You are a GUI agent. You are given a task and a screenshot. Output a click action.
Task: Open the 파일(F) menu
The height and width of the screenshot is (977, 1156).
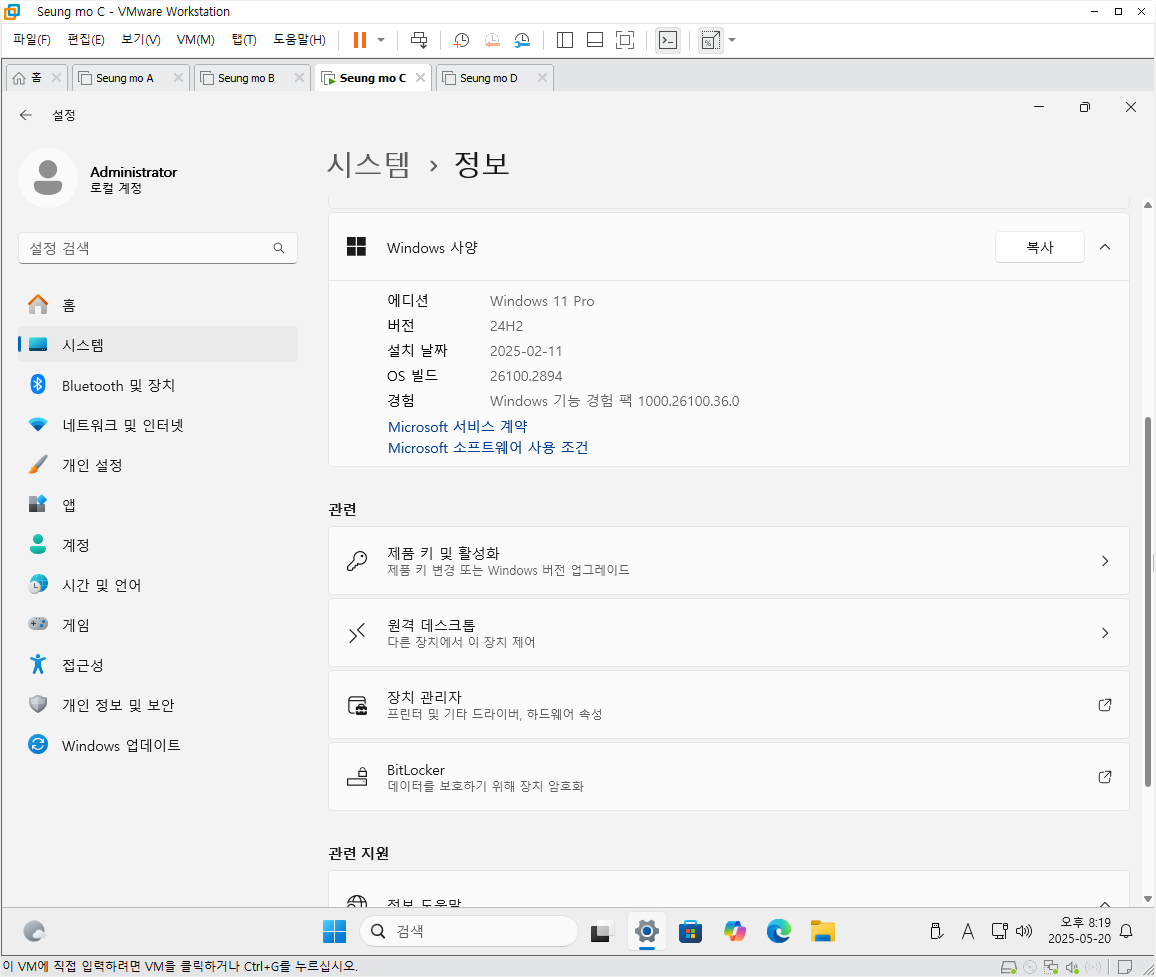[32, 40]
